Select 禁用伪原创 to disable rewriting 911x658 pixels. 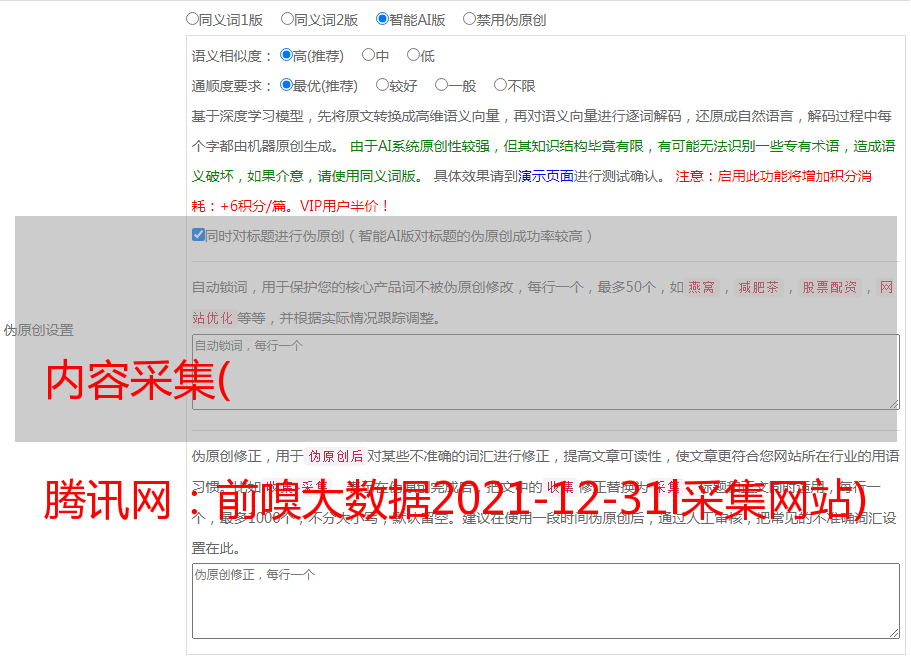pos(469,19)
